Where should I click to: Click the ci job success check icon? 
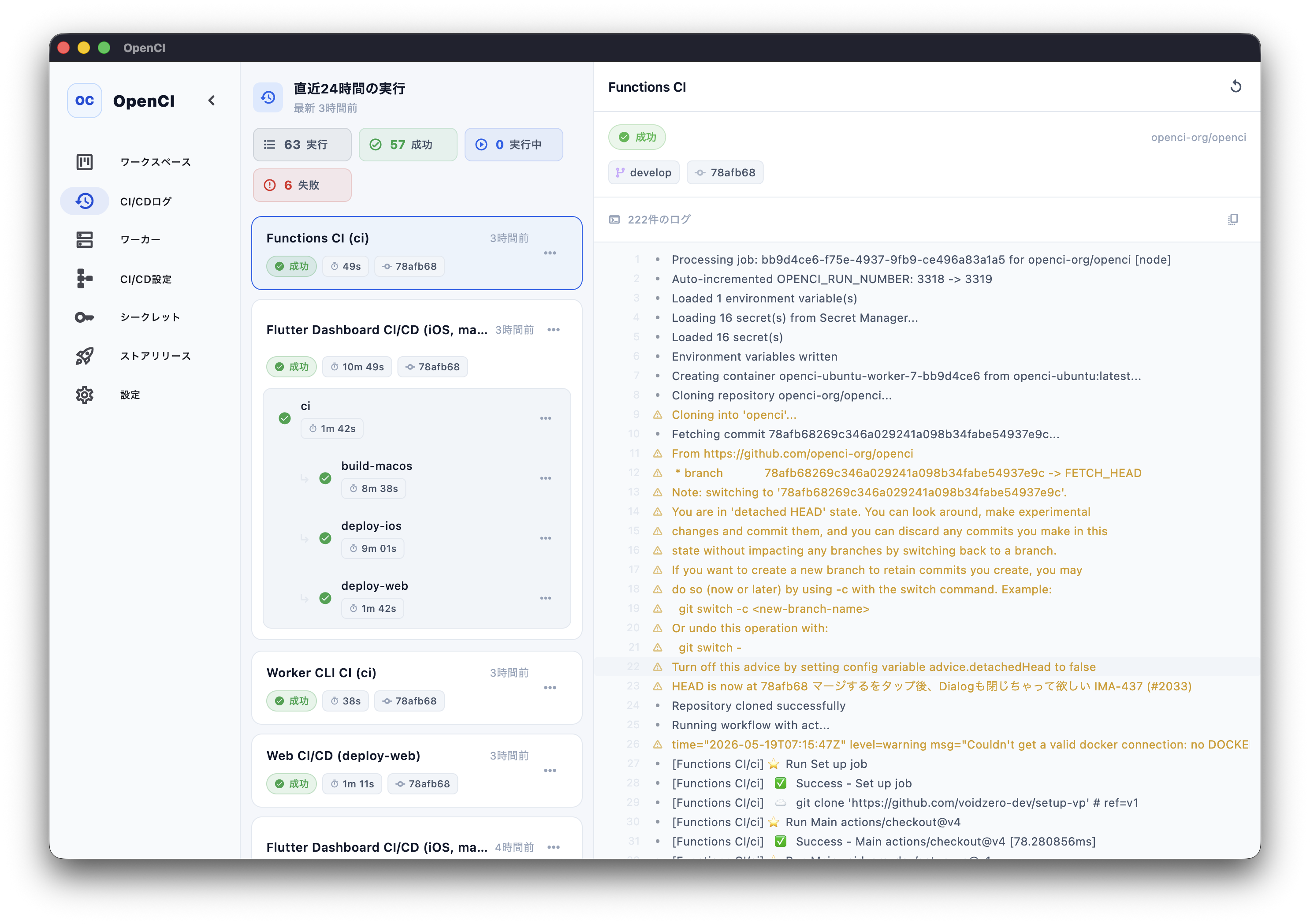[285, 418]
